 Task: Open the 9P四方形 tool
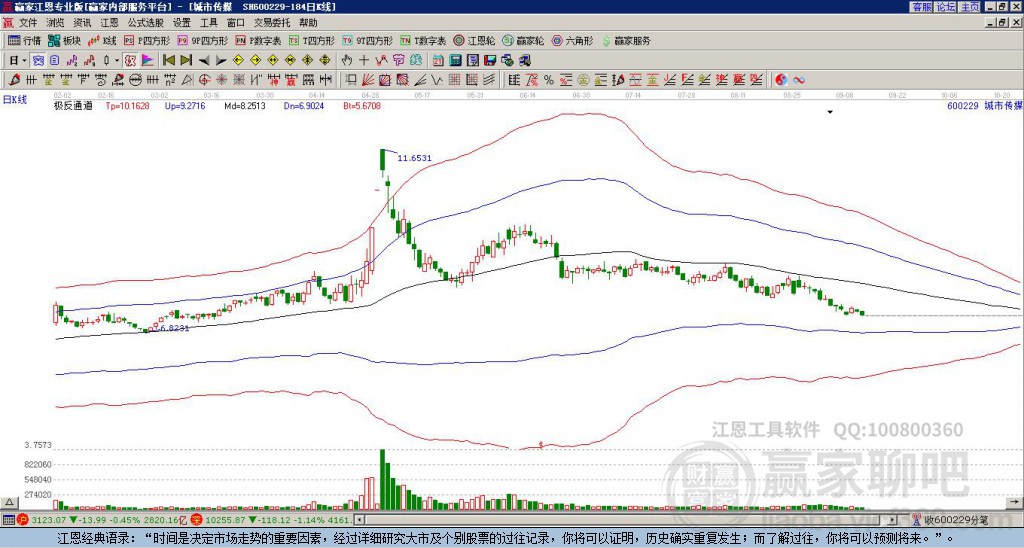[x=203, y=40]
